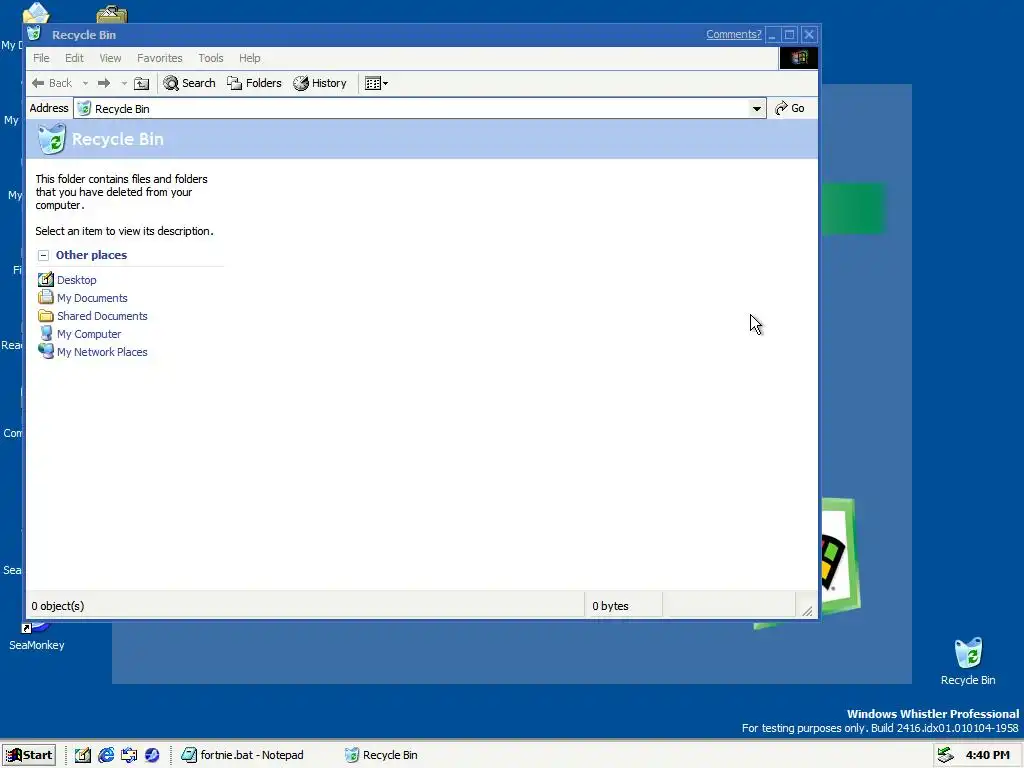The width and height of the screenshot is (1024, 768).
Task: Open the Start menu
Action: (29, 755)
